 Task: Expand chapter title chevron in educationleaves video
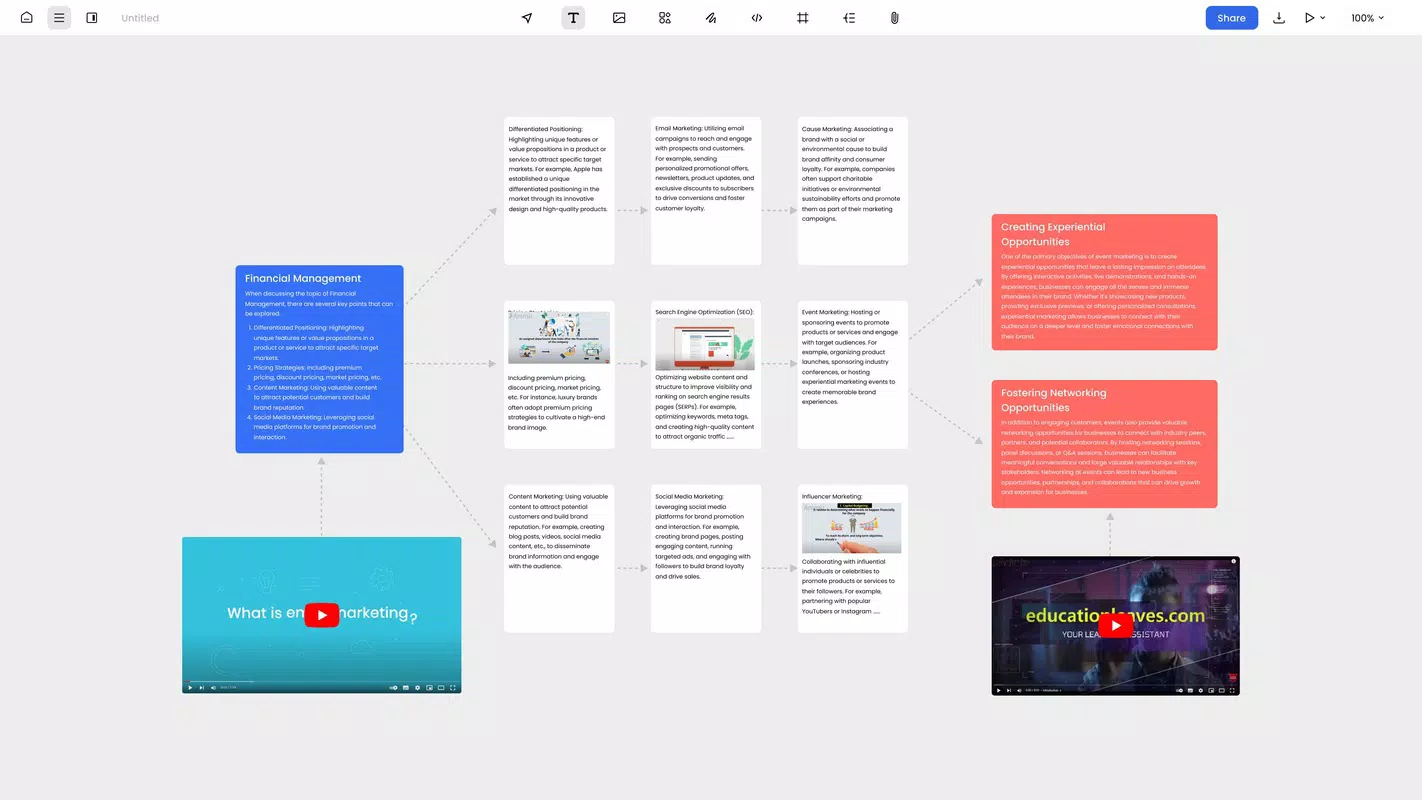1061,690
